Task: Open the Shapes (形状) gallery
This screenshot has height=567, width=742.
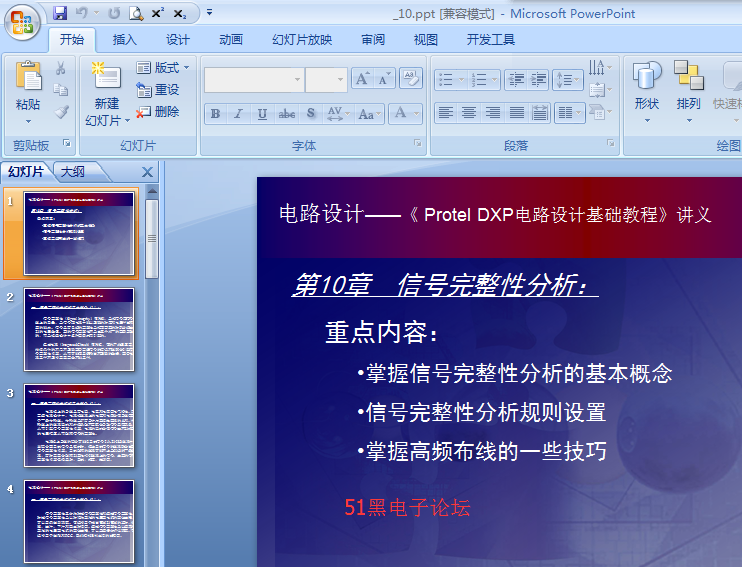Action: (647, 92)
